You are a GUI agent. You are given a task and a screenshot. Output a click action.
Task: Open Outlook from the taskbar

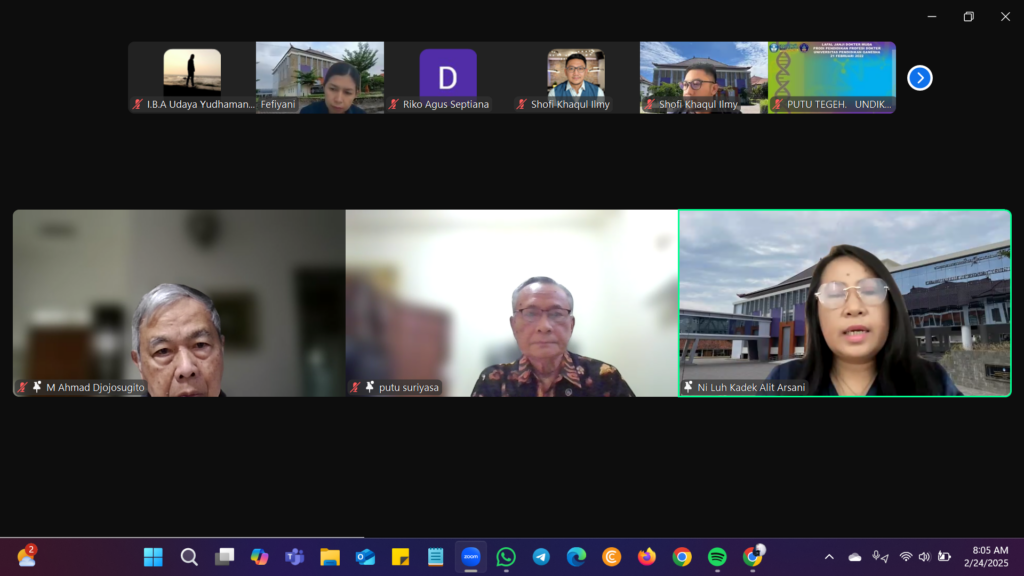(x=365, y=557)
